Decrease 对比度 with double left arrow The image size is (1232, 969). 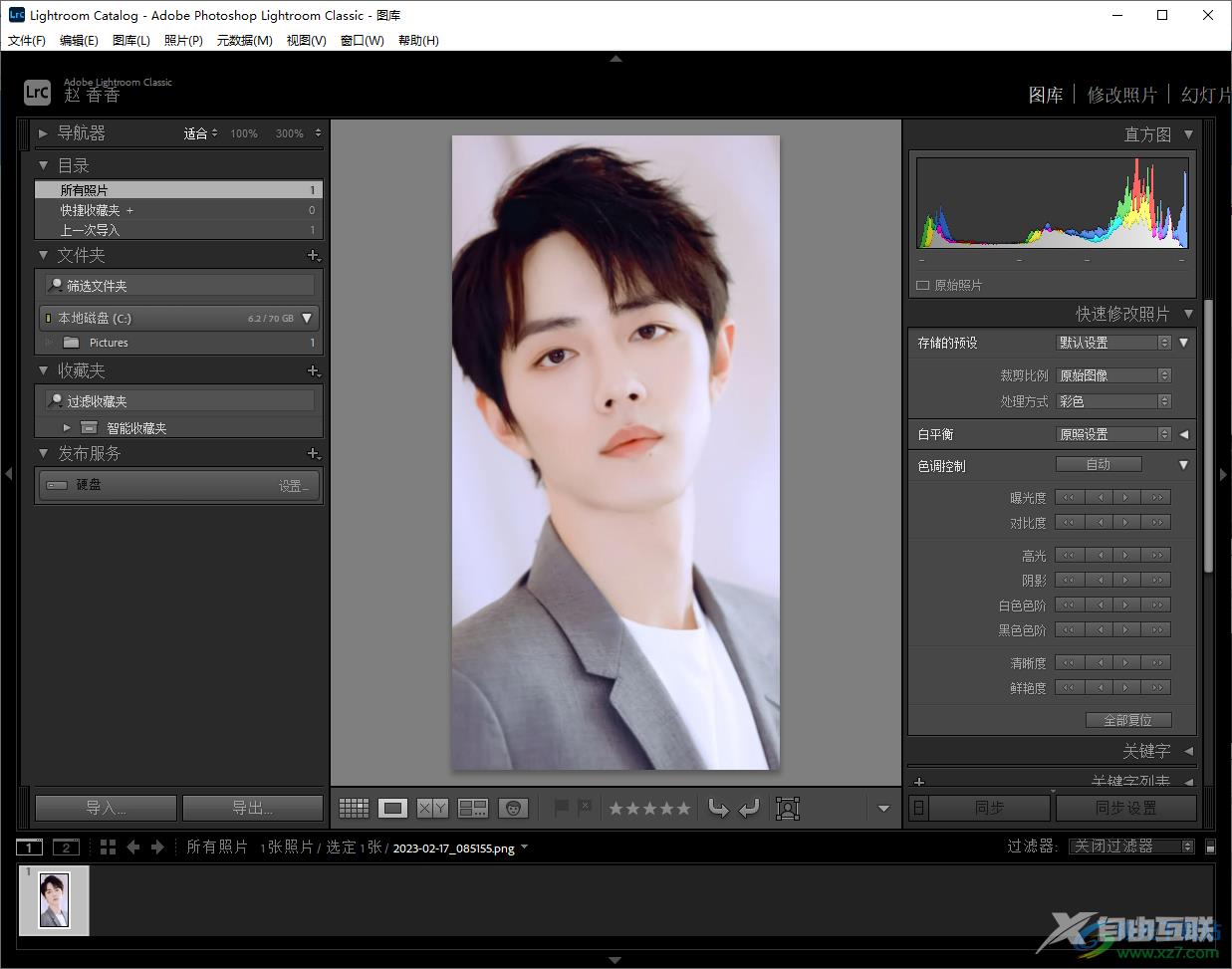click(1069, 522)
